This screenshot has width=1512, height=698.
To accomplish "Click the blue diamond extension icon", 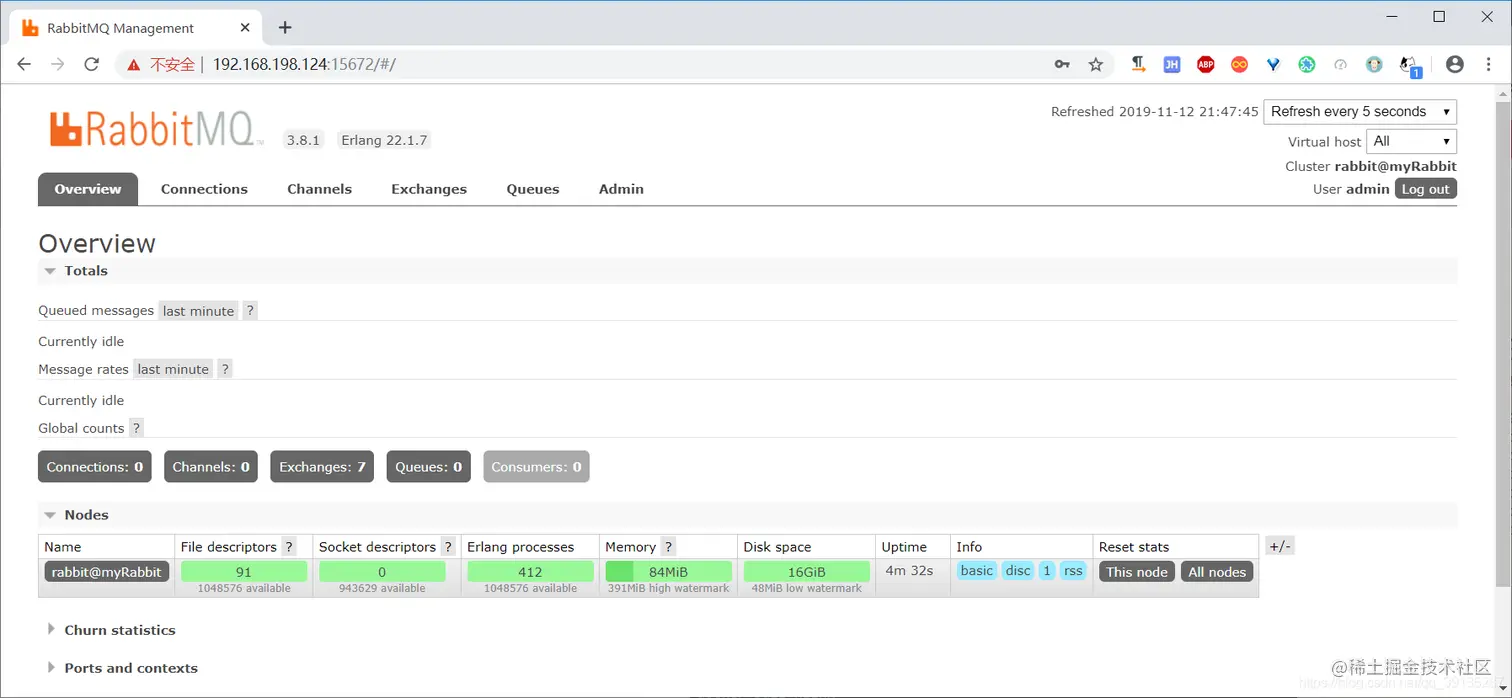I will 1273,64.
